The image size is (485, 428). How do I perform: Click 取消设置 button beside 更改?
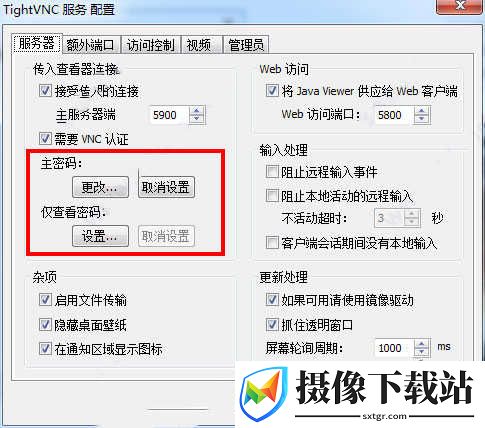pos(166,187)
